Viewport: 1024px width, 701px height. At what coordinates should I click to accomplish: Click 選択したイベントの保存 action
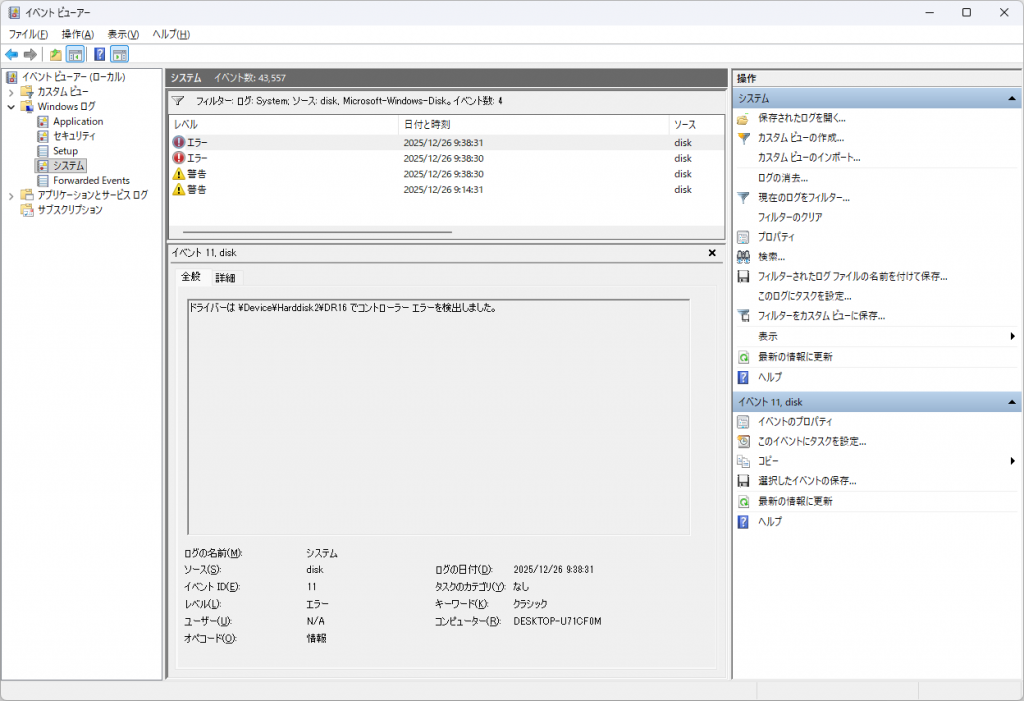pyautogui.click(x=806, y=481)
